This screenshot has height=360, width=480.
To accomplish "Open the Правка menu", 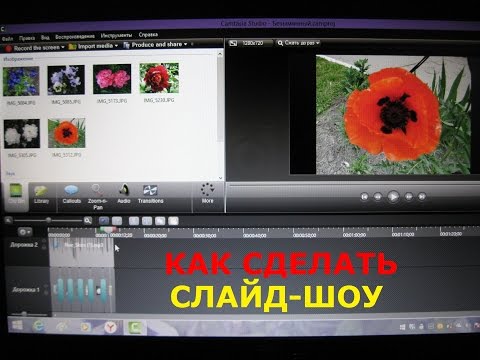I will (27, 38).
